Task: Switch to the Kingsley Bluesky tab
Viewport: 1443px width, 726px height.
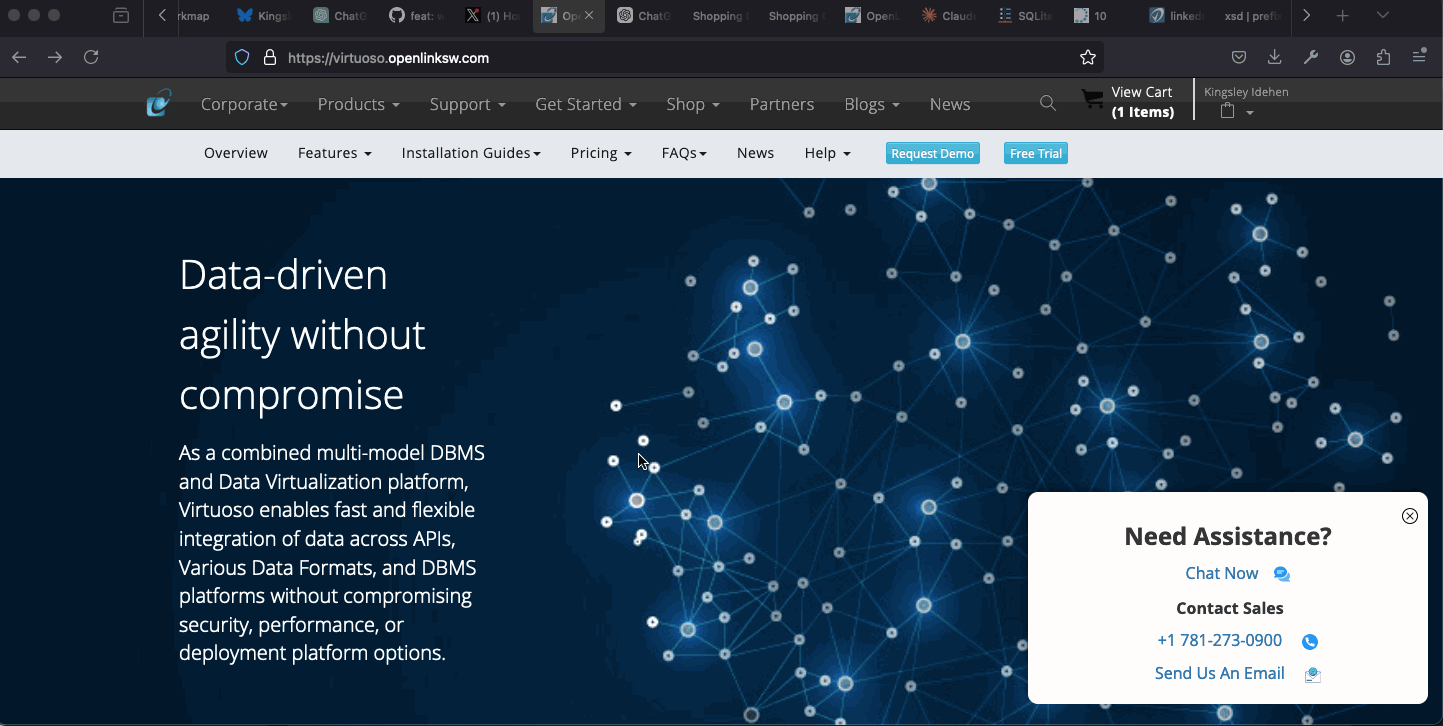Action: click(265, 16)
